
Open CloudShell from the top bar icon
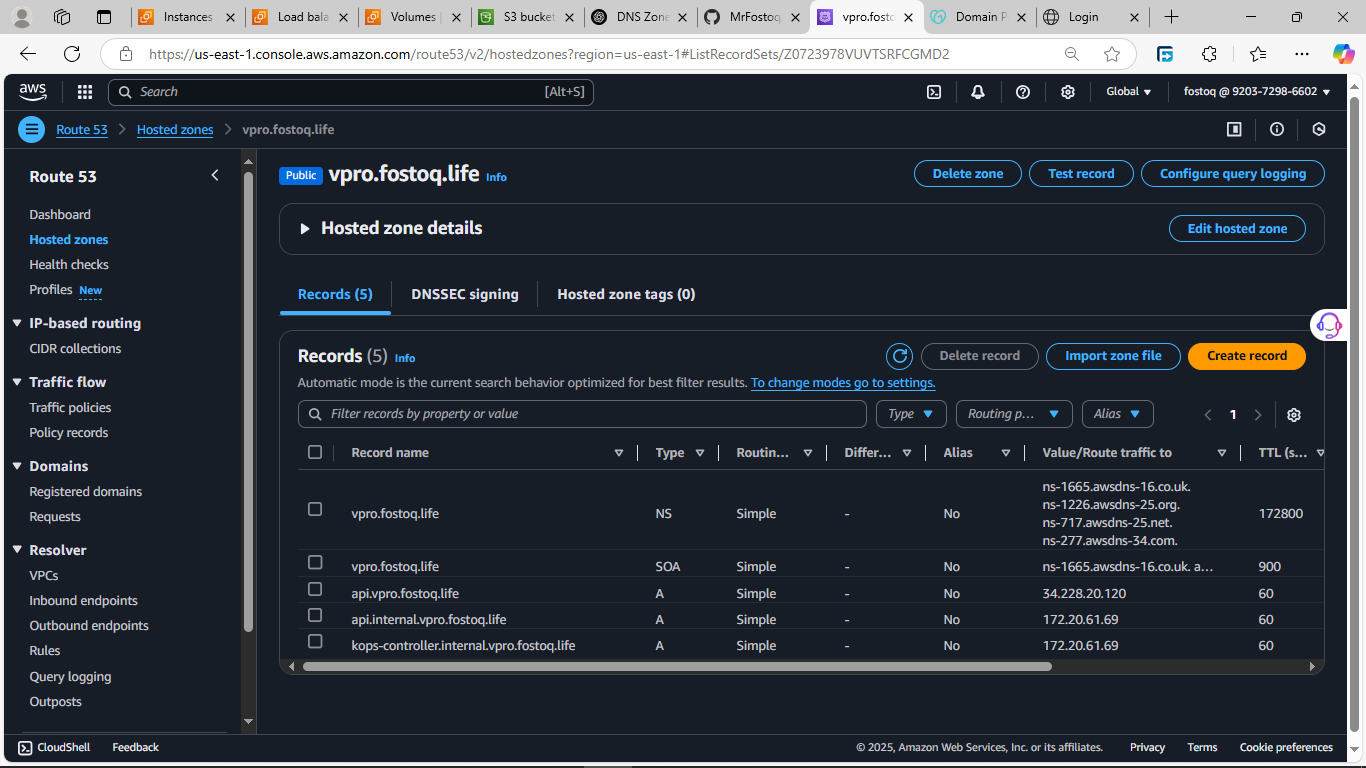(x=933, y=92)
